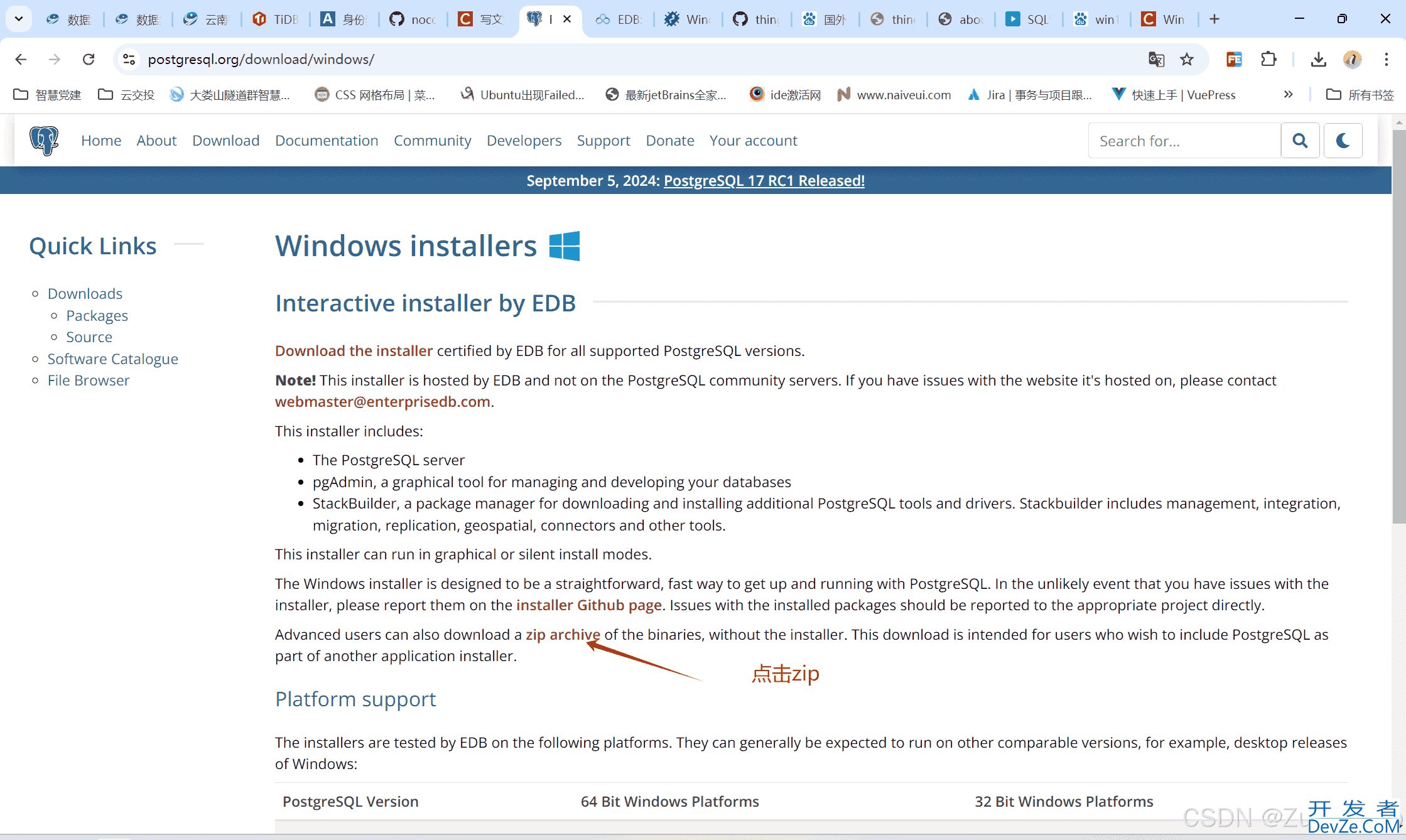Switch to TiDB tab
This screenshot has width=1406, height=840.
276,19
